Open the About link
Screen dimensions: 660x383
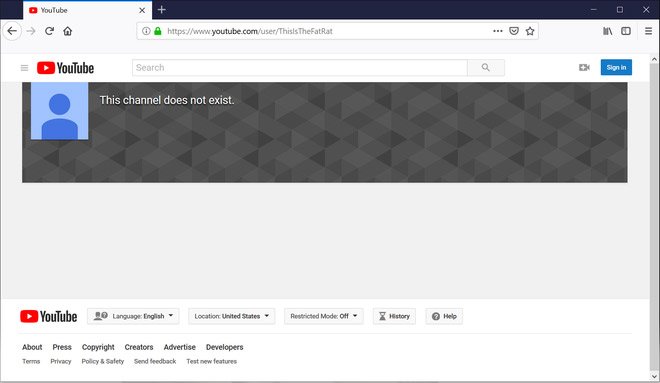pos(32,347)
